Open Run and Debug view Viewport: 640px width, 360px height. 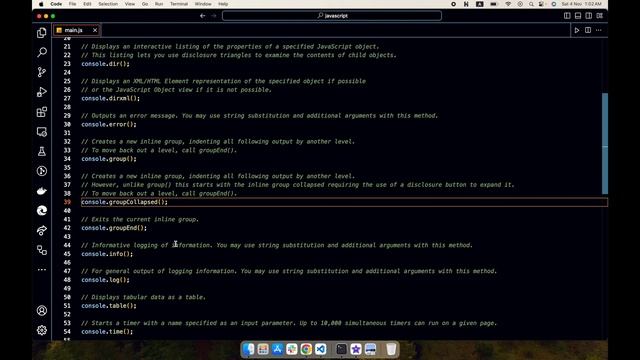(42, 92)
